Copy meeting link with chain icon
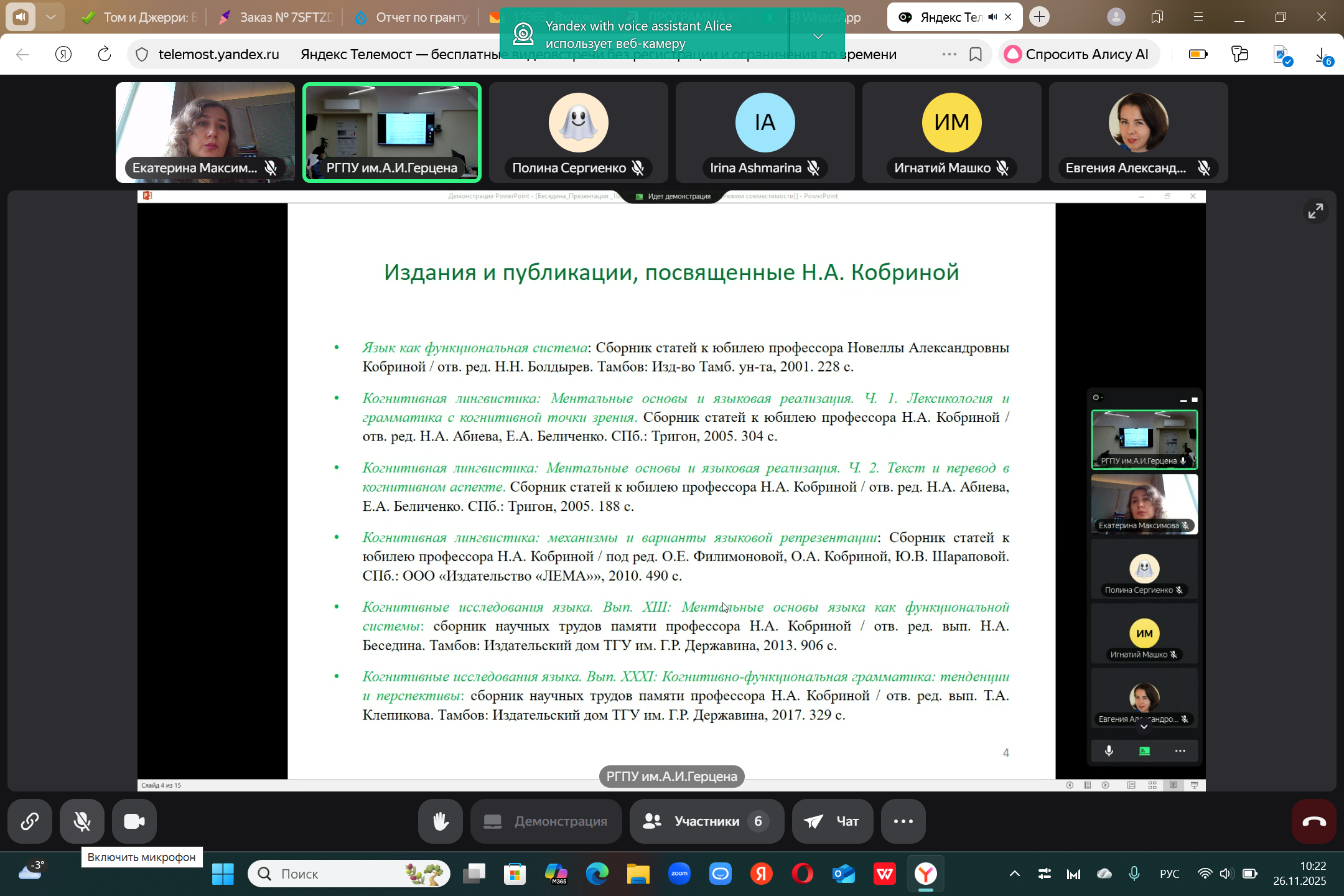 coord(30,821)
